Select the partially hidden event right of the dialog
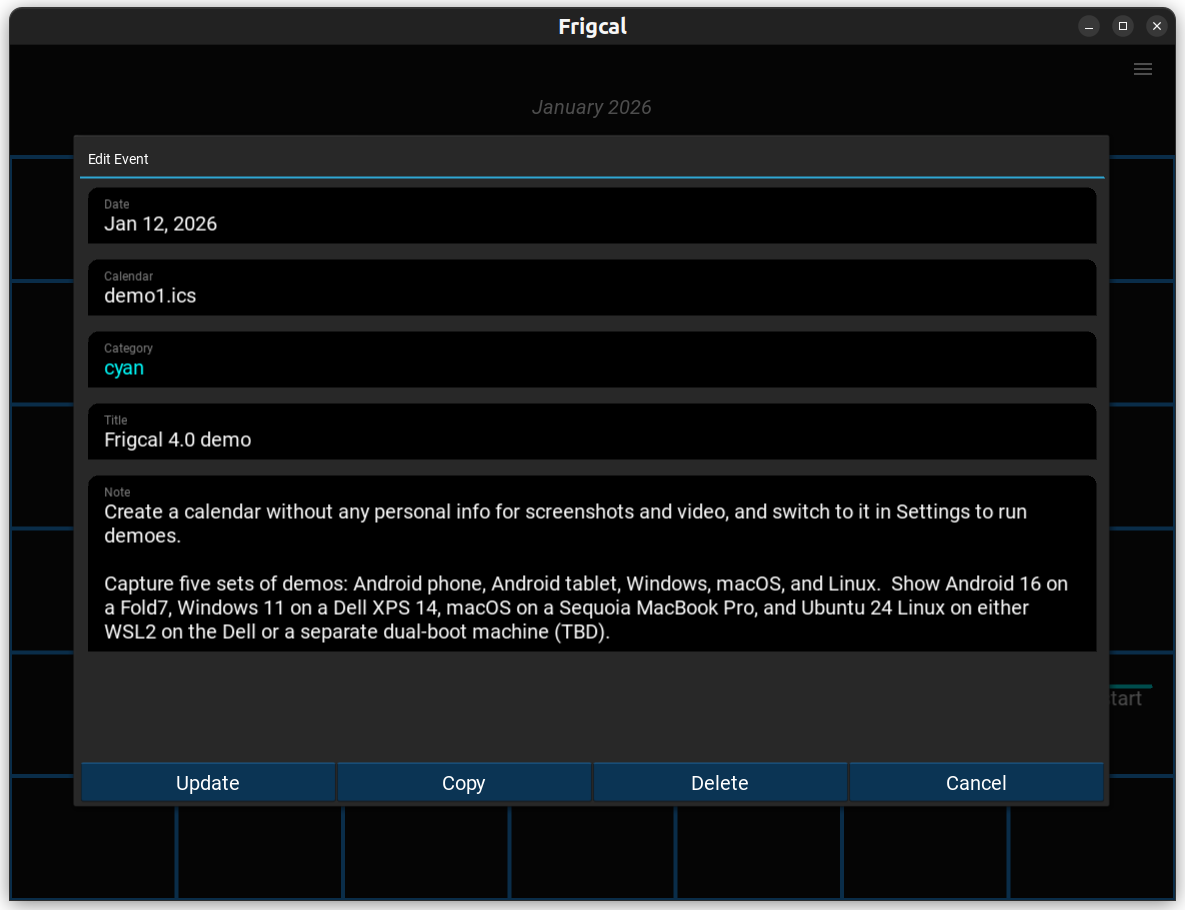1185x910 pixels. click(x=1130, y=698)
